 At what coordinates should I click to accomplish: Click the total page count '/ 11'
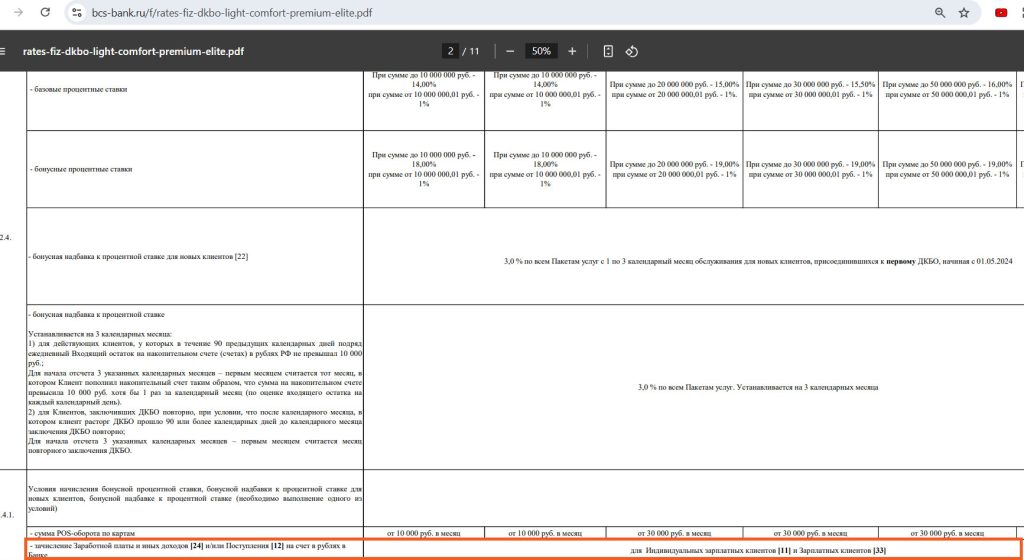pyautogui.click(x=471, y=51)
